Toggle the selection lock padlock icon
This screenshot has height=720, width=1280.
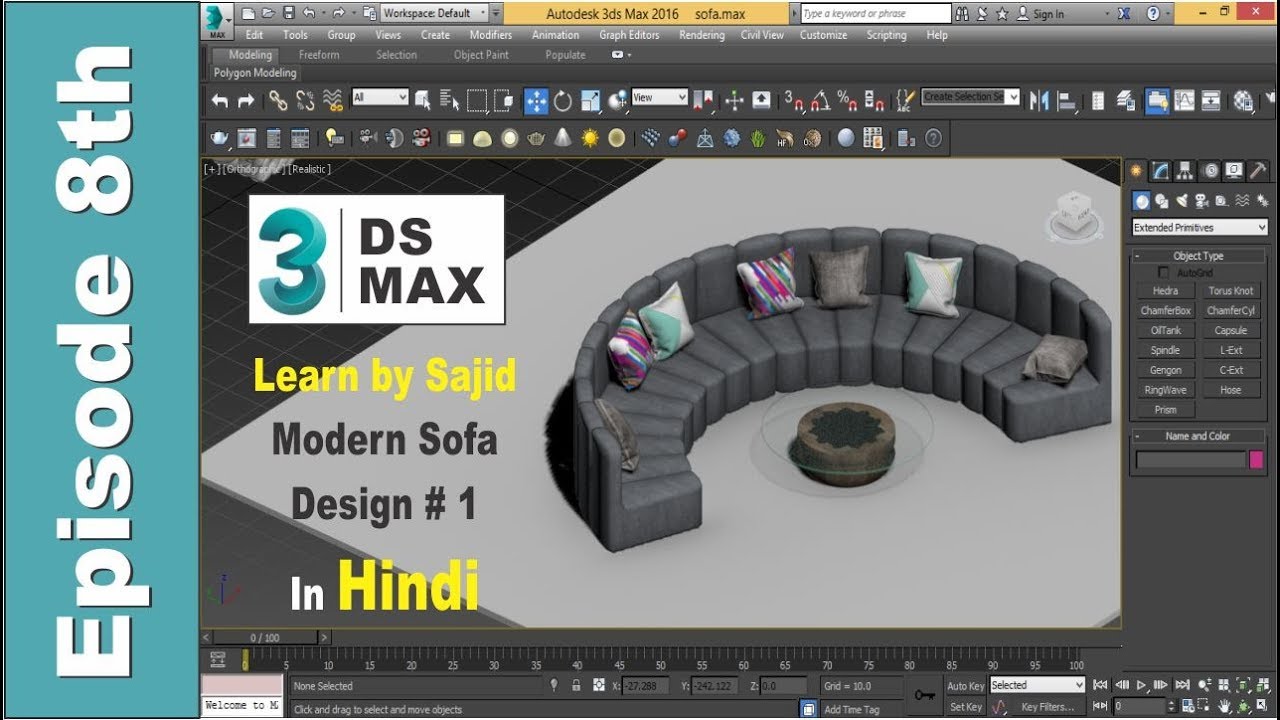(x=576, y=685)
